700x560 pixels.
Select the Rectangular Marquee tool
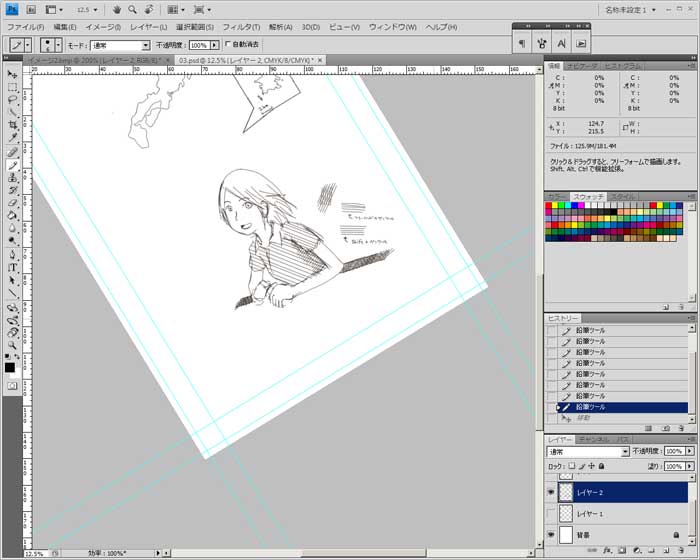[12, 87]
